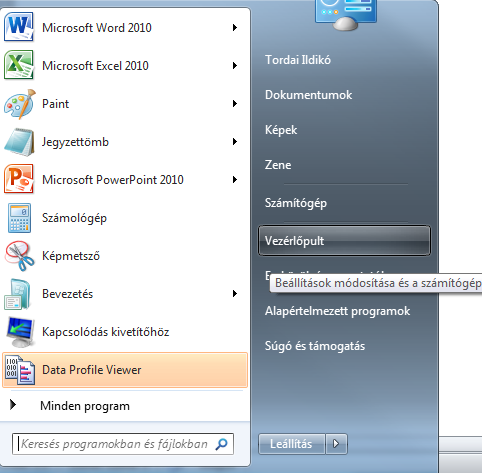Expand the Jegyzettömb jump list arrow

point(235,141)
